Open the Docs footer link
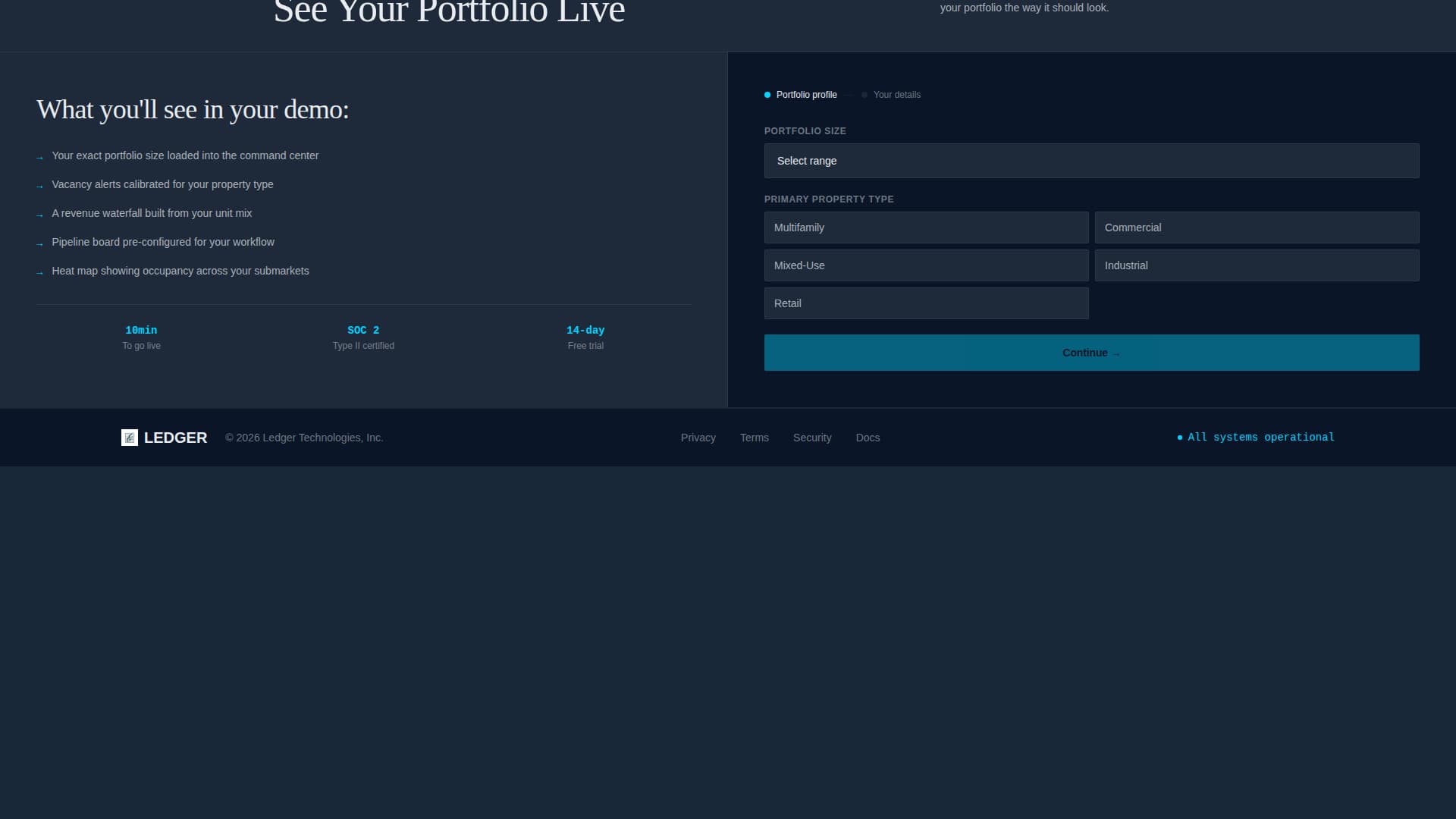The height and width of the screenshot is (819, 1456). click(868, 438)
